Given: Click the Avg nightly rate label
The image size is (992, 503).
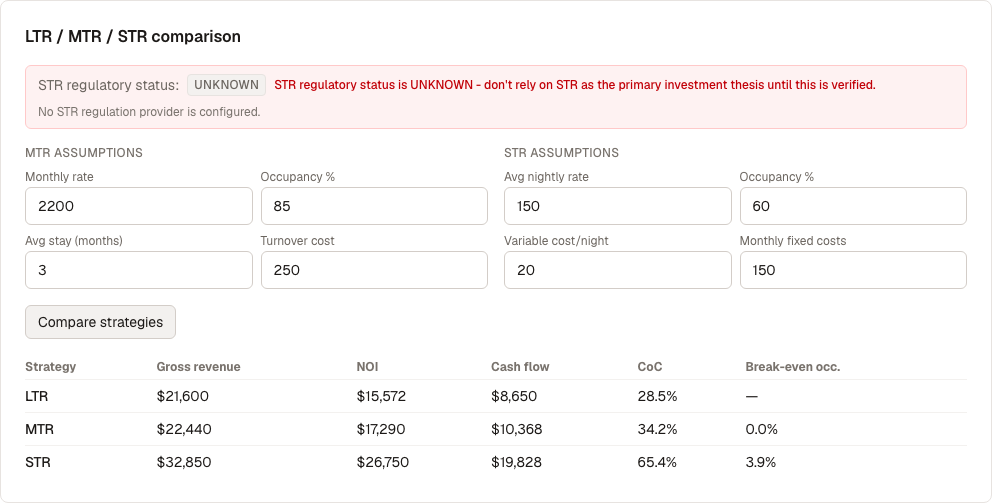Looking at the screenshot, I should pyautogui.click(x=547, y=177).
